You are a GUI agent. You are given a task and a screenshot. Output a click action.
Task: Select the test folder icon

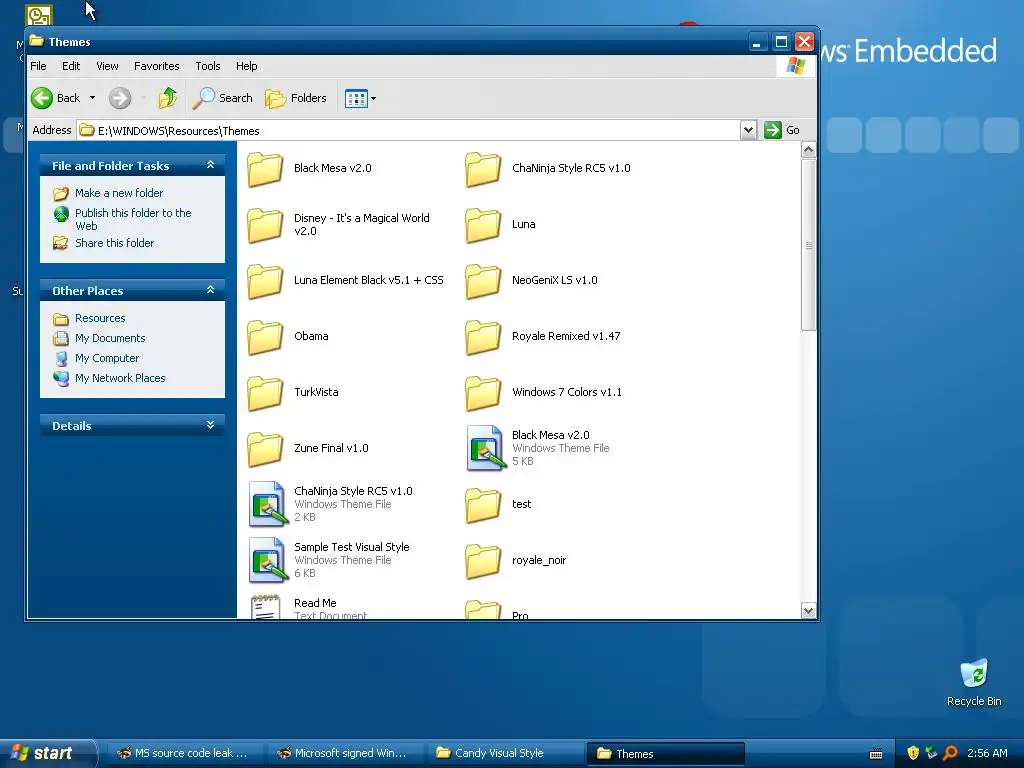pyautogui.click(x=483, y=505)
